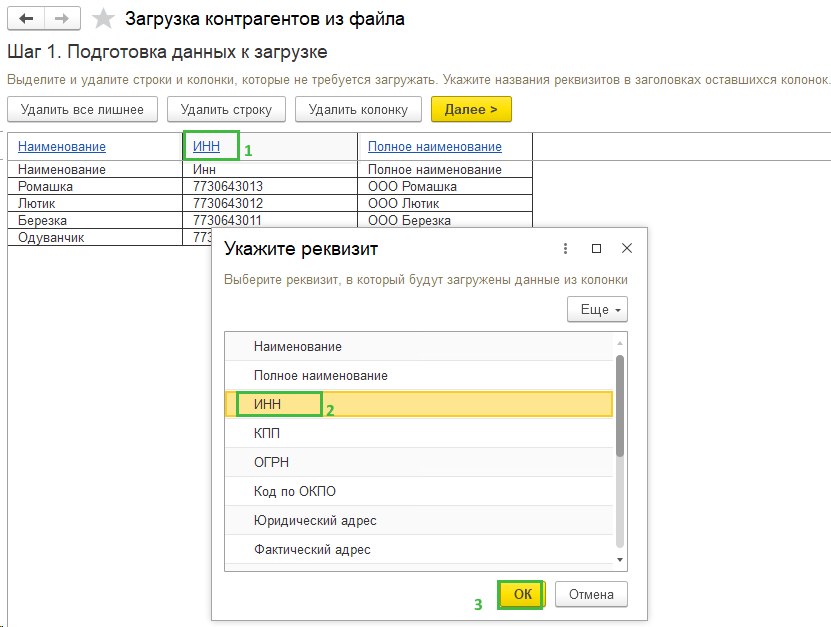The image size is (831, 627).
Task: Open the Полное наименование column header link
Action: point(435,147)
